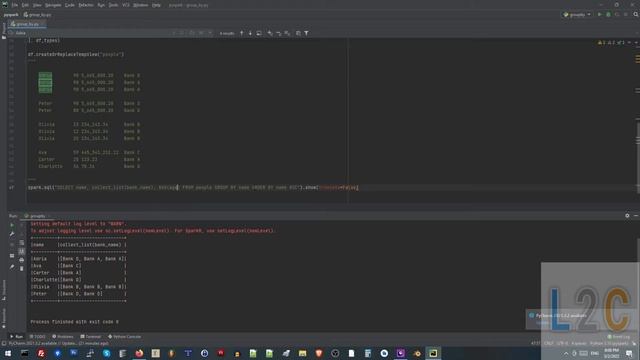The height and width of the screenshot is (360, 640).
Task: Open the File menu
Action: [x=15, y=5]
